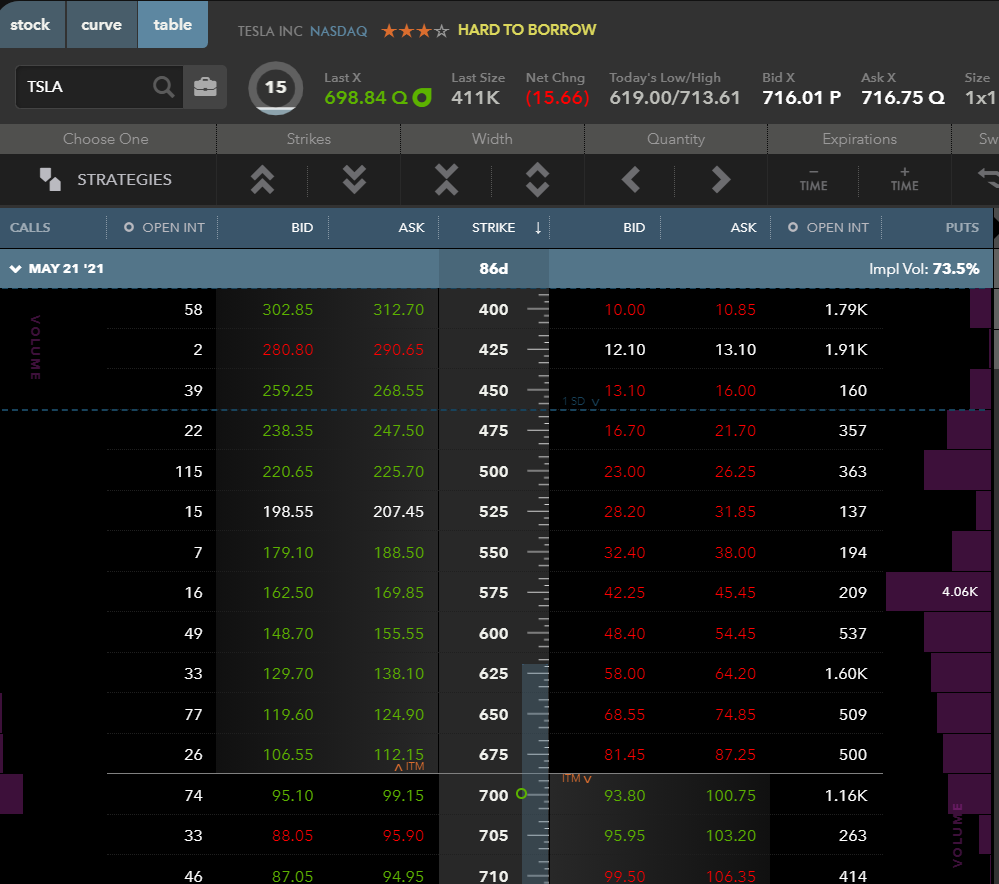
Task: Widen the width with diverging arrows icon
Action: click(x=537, y=180)
